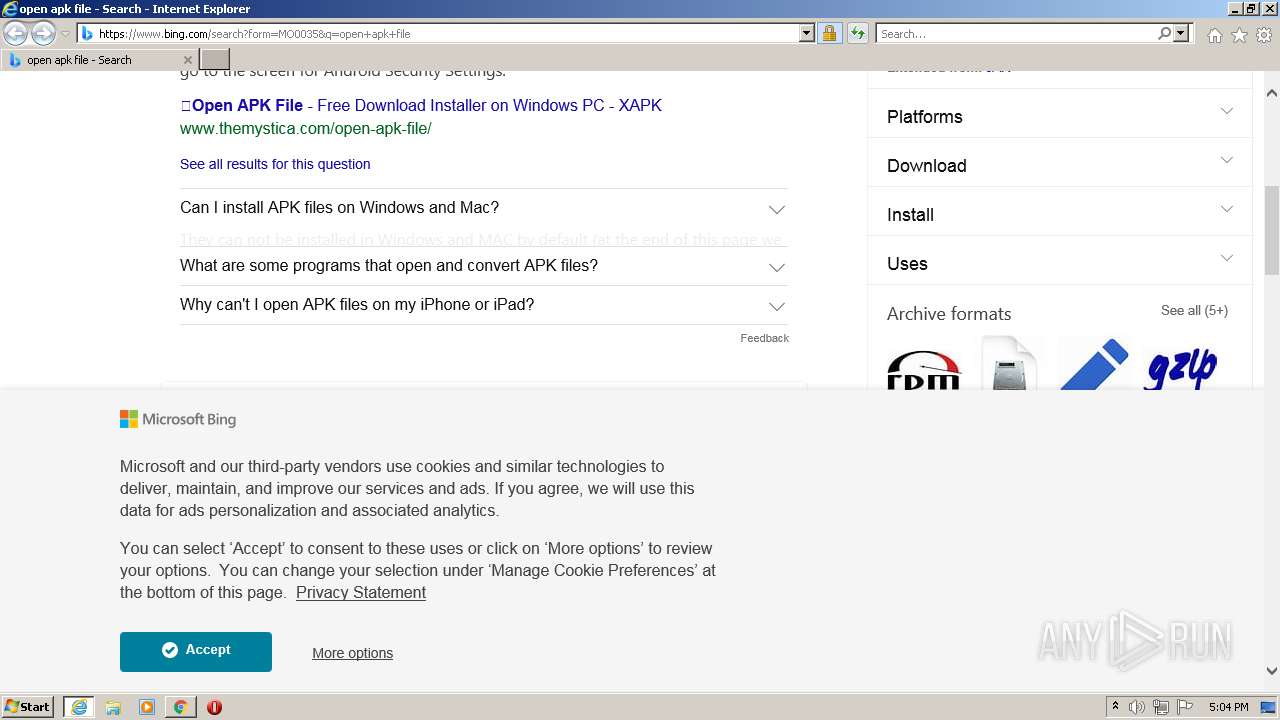
Task: Click the vertical scrollbar thumb
Action: click(x=1271, y=230)
